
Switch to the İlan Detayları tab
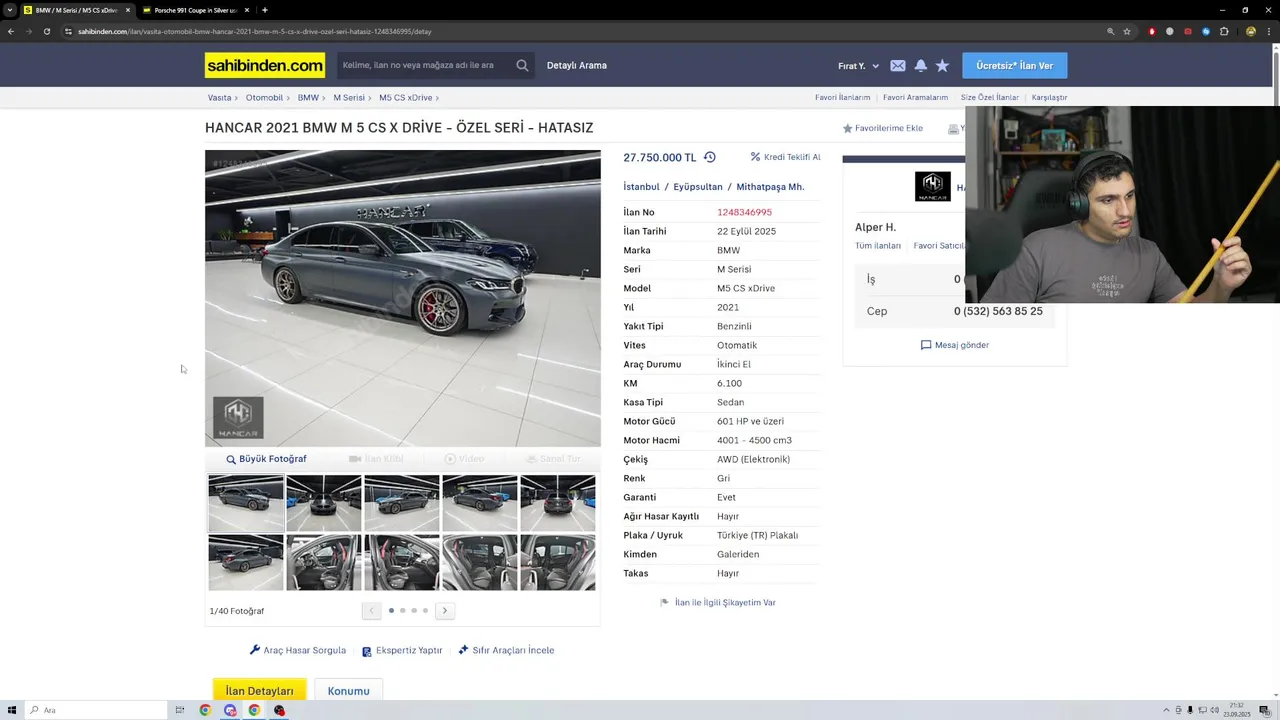pos(259,690)
